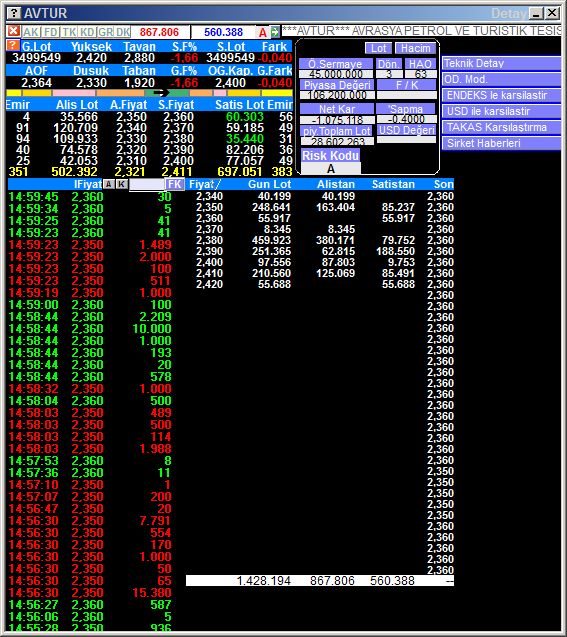This screenshot has height=637, width=567.
Task: Click the TK toolbar button
Action: pyautogui.click(x=69, y=32)
